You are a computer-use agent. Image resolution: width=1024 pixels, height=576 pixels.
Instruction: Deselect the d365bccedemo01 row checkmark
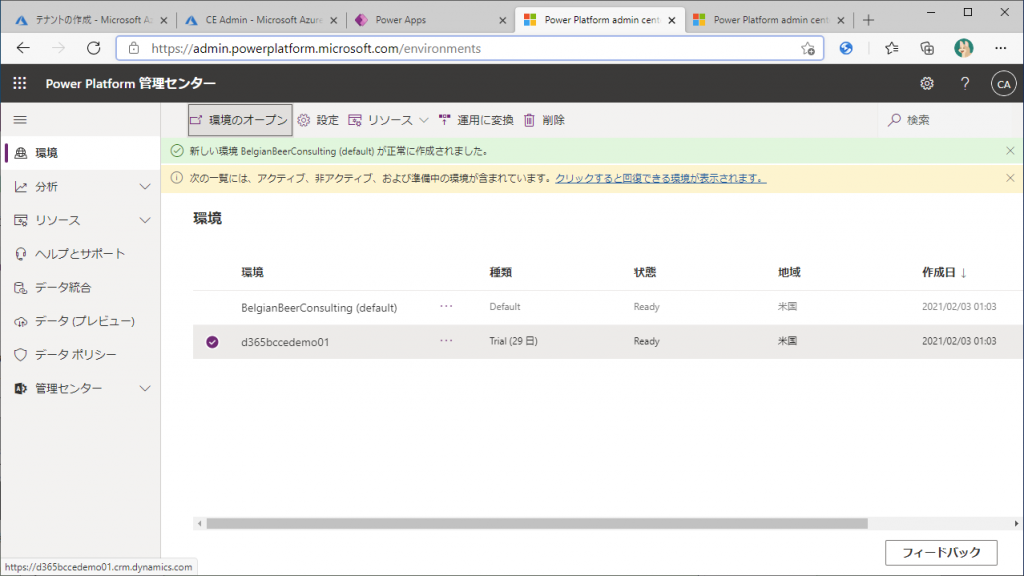212,342
